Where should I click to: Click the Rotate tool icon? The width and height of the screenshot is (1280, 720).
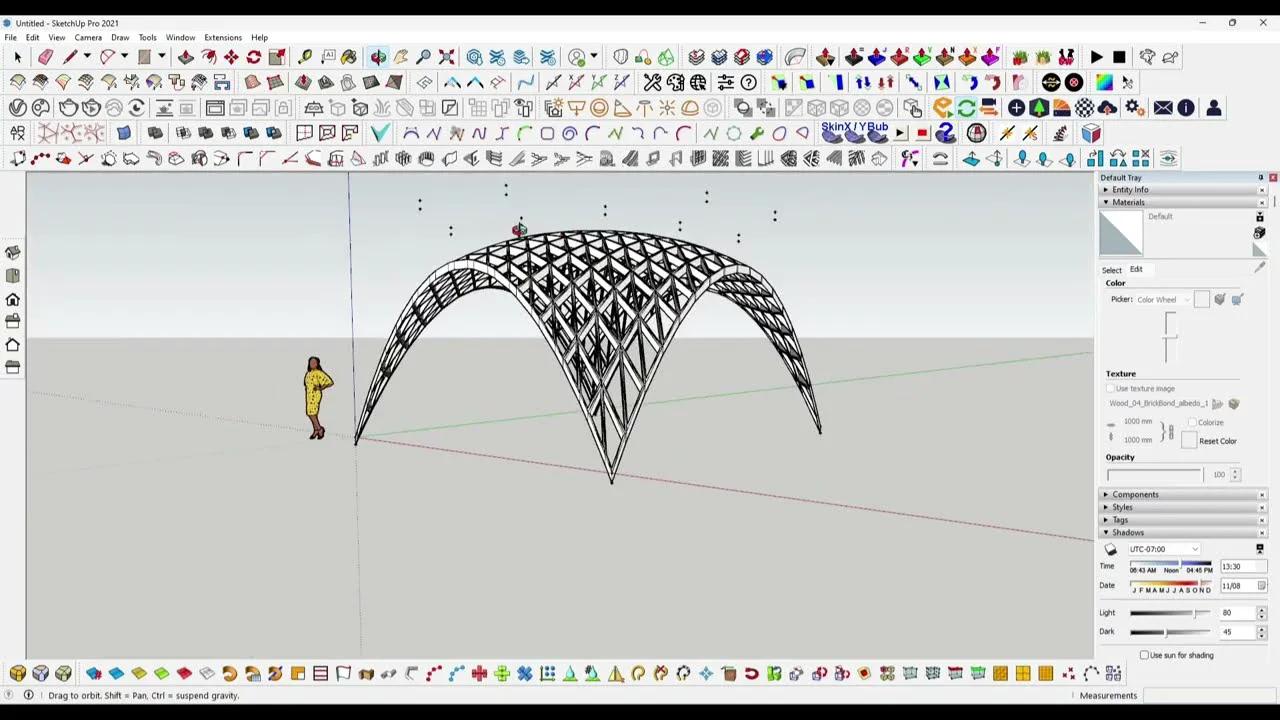(x=252, y=57)
